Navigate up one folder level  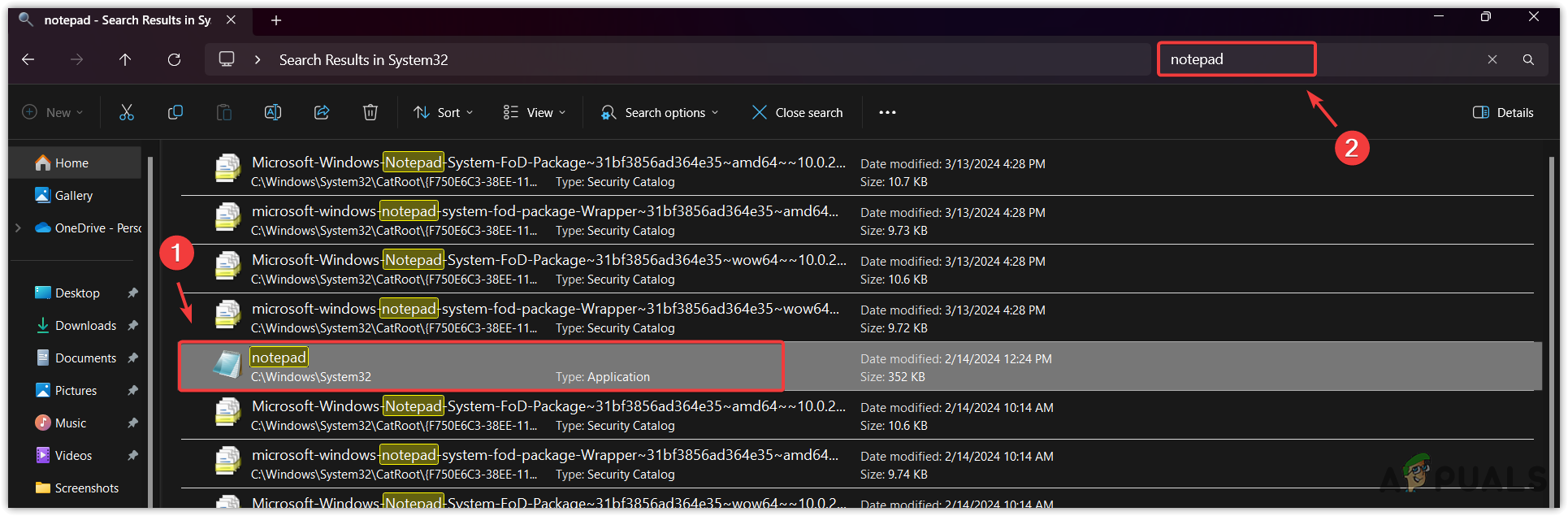[x=125, y=59]
